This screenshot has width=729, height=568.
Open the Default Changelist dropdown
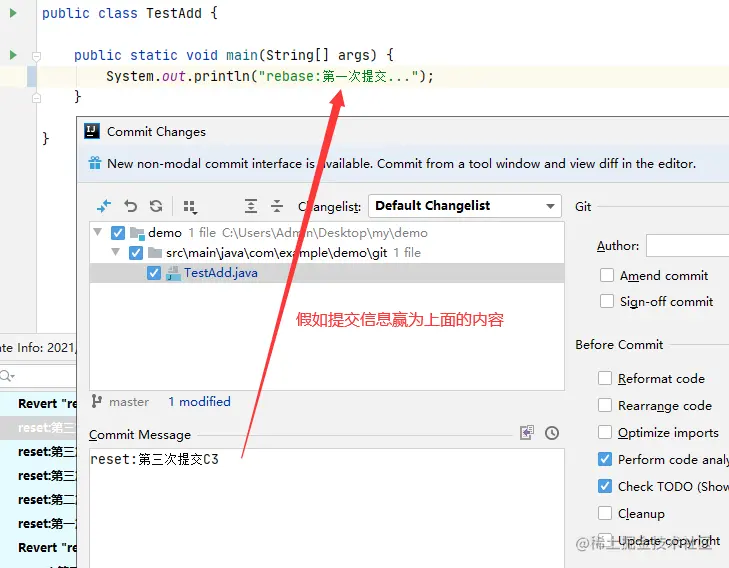click(x=464, y=206)
